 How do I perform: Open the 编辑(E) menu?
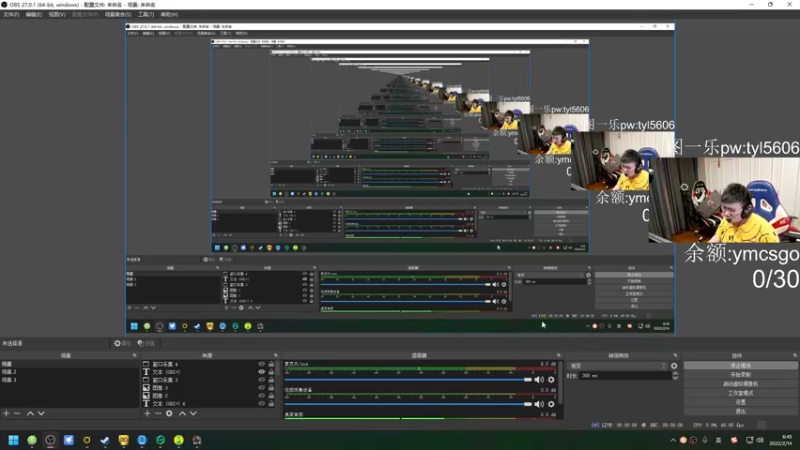[34, 14]
